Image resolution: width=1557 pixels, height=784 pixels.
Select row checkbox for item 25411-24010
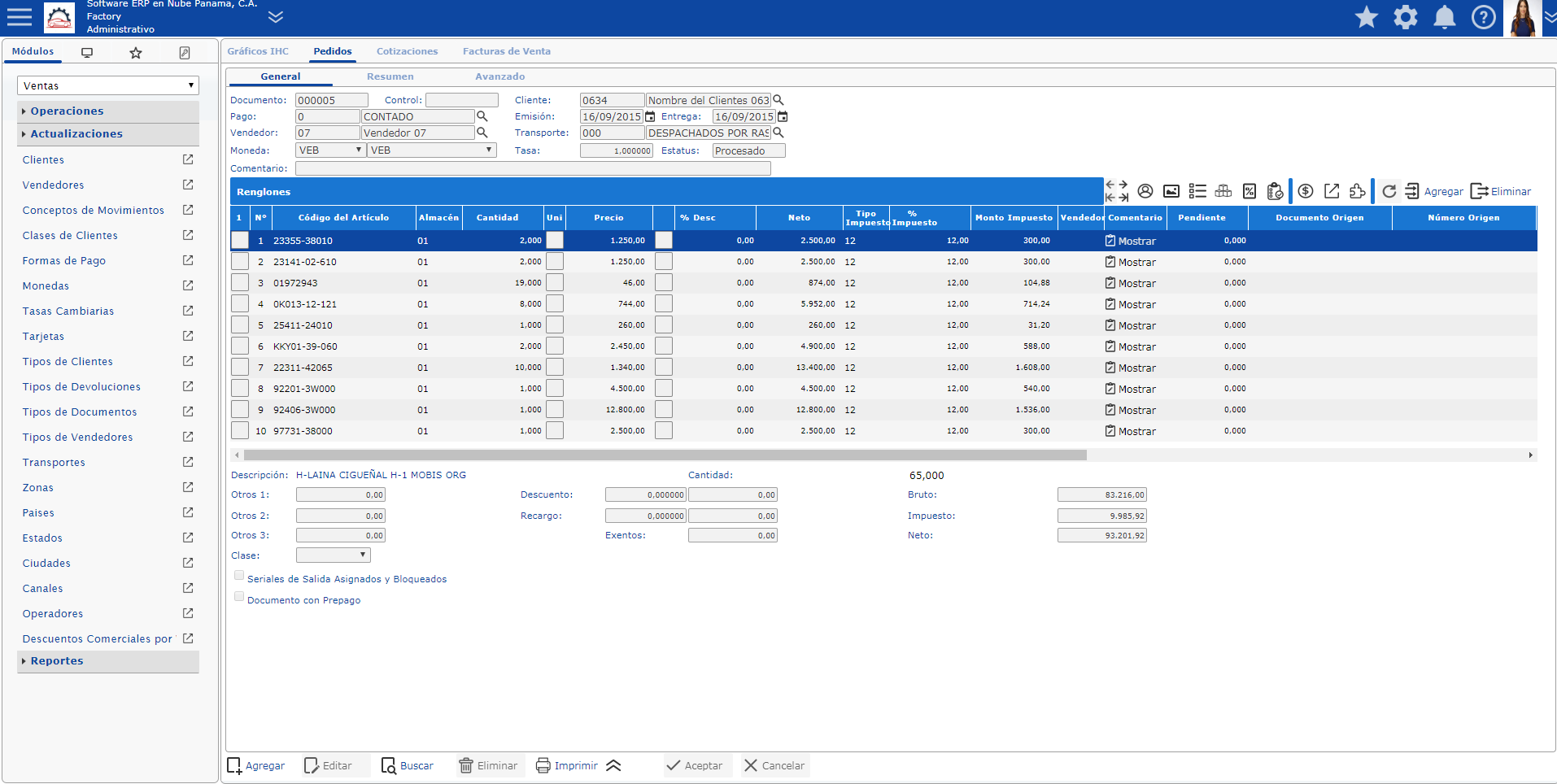[x=240, y=324]
